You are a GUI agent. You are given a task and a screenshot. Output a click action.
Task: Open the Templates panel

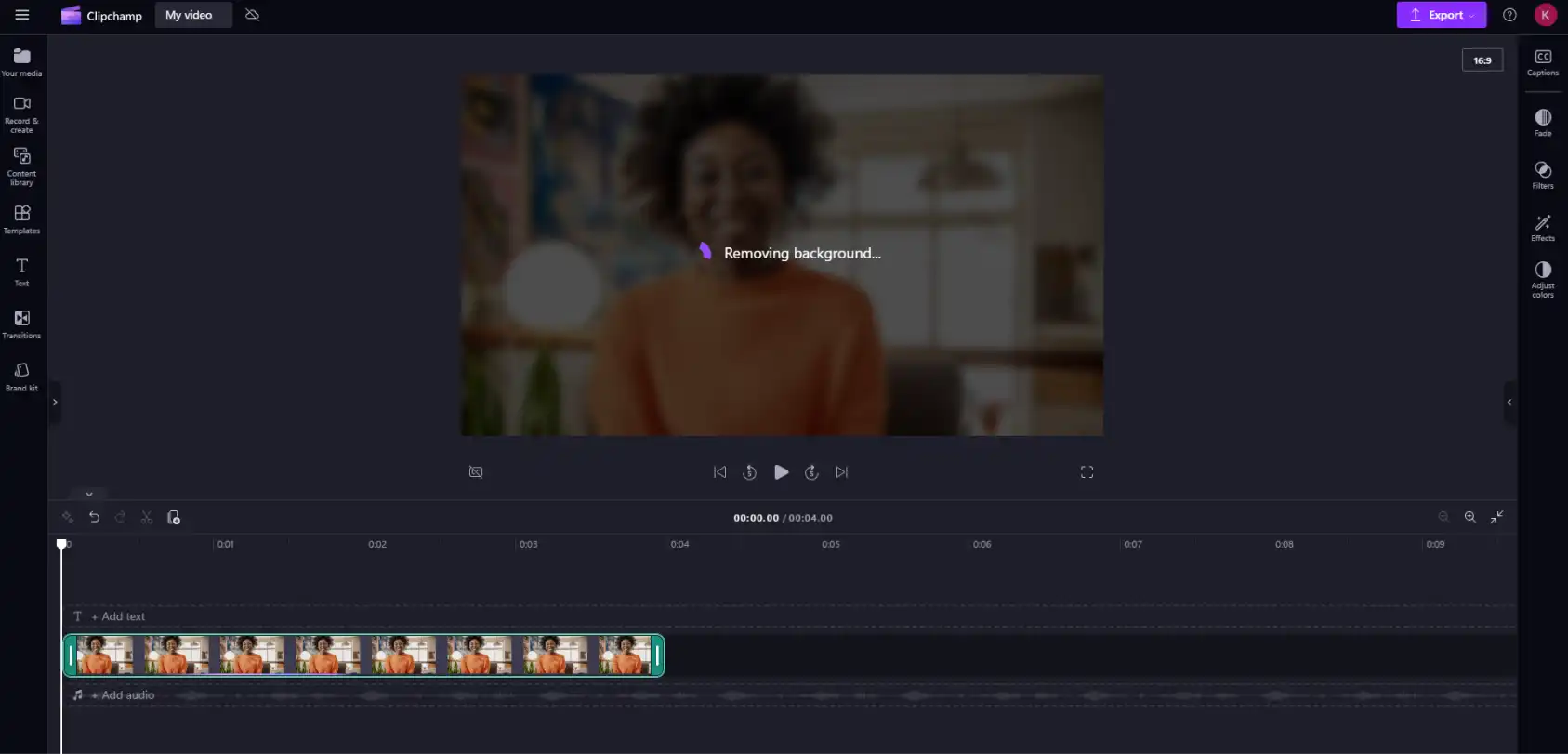pos(21,219)
